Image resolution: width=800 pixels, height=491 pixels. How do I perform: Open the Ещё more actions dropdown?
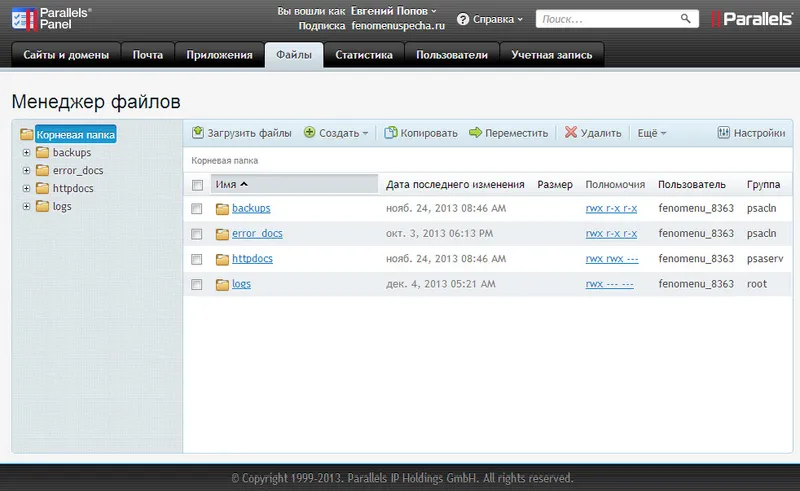tap(652, 133)
